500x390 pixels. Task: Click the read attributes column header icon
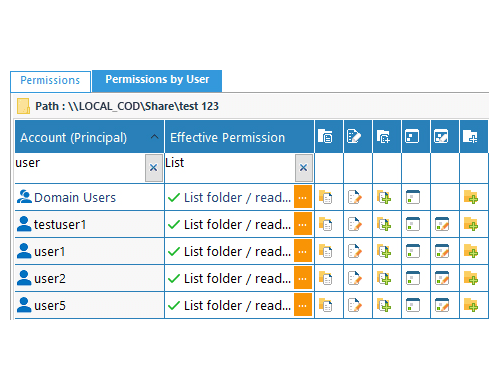pos(412,137)
